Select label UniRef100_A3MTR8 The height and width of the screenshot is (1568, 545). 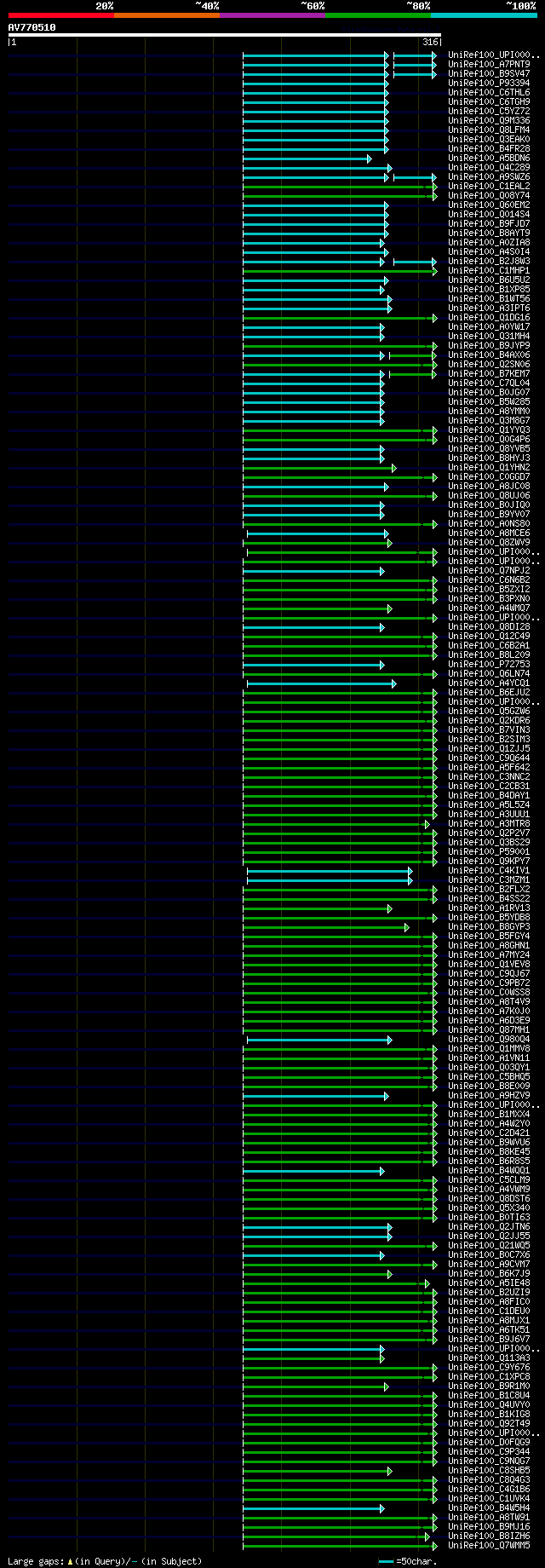point(489,824)
